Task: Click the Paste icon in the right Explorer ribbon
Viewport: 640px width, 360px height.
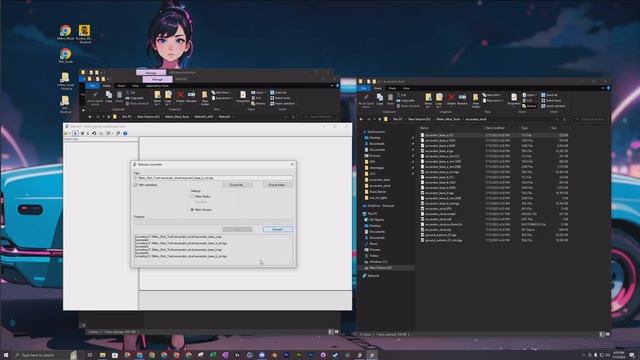Action: 390,98
